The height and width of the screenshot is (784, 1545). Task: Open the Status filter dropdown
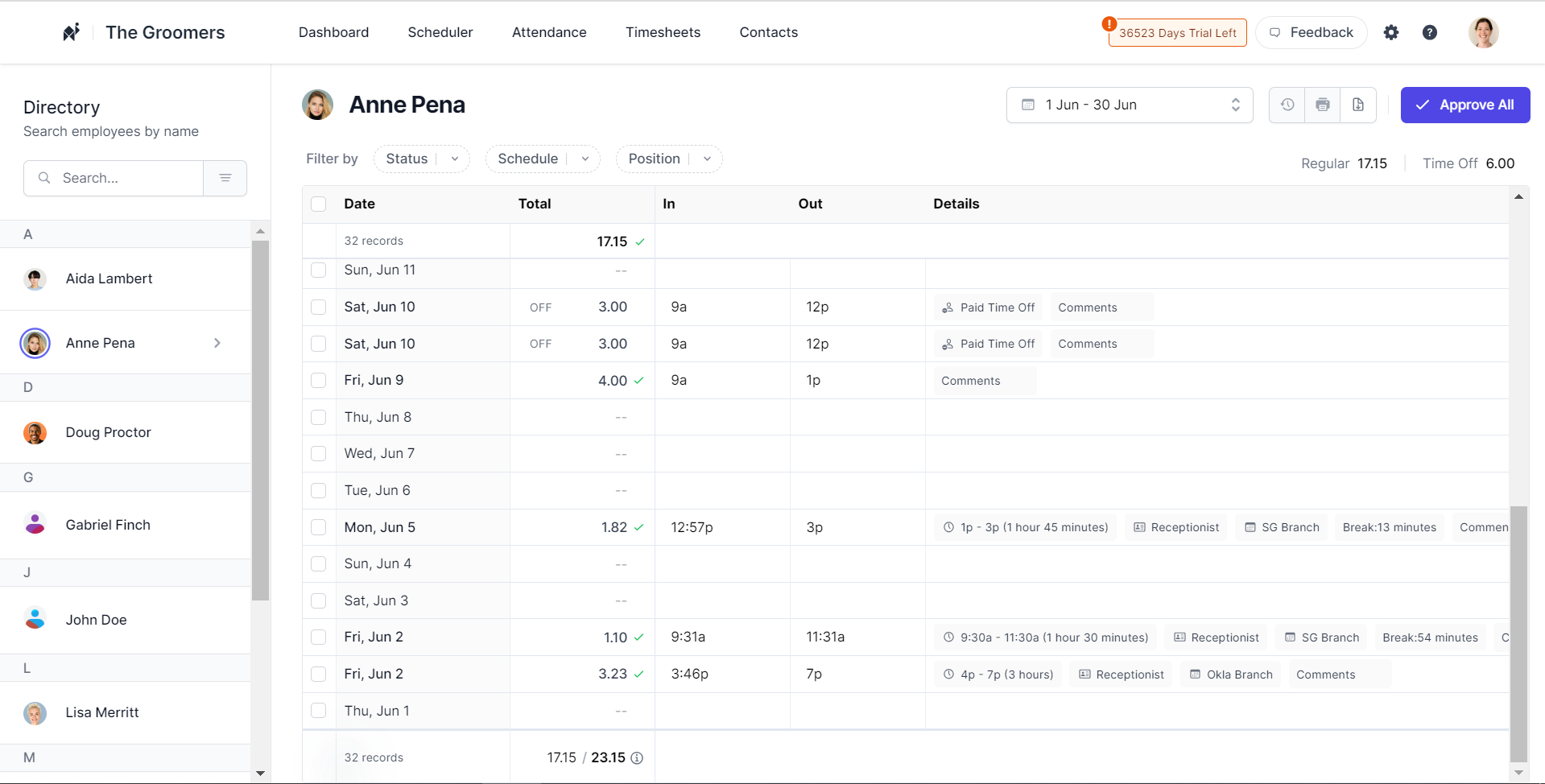421,159
